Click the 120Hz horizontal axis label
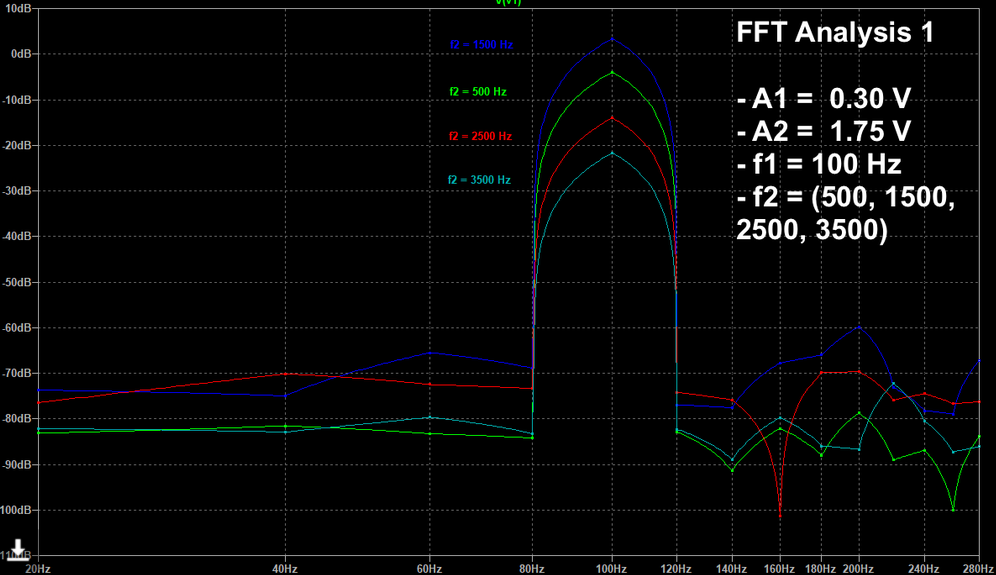 pyautogui.click(x=676, y=569)
